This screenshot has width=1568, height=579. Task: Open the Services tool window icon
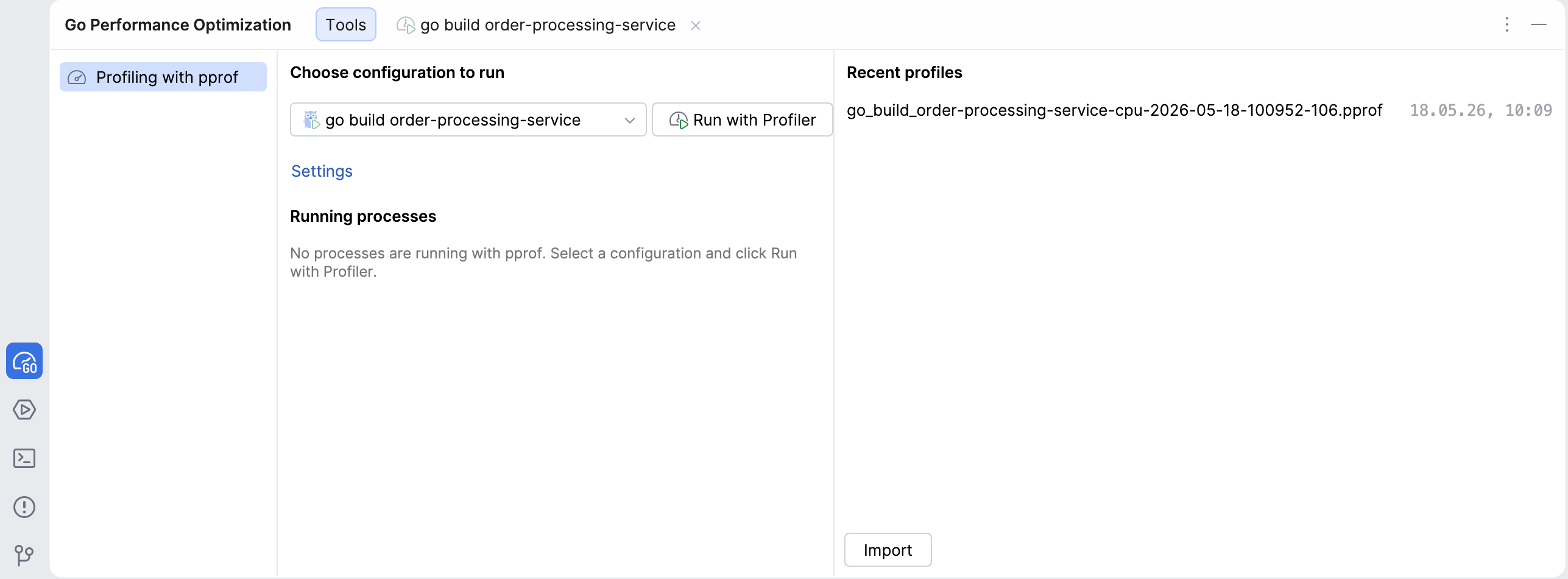pyautogui.click(x=24, y=410)
